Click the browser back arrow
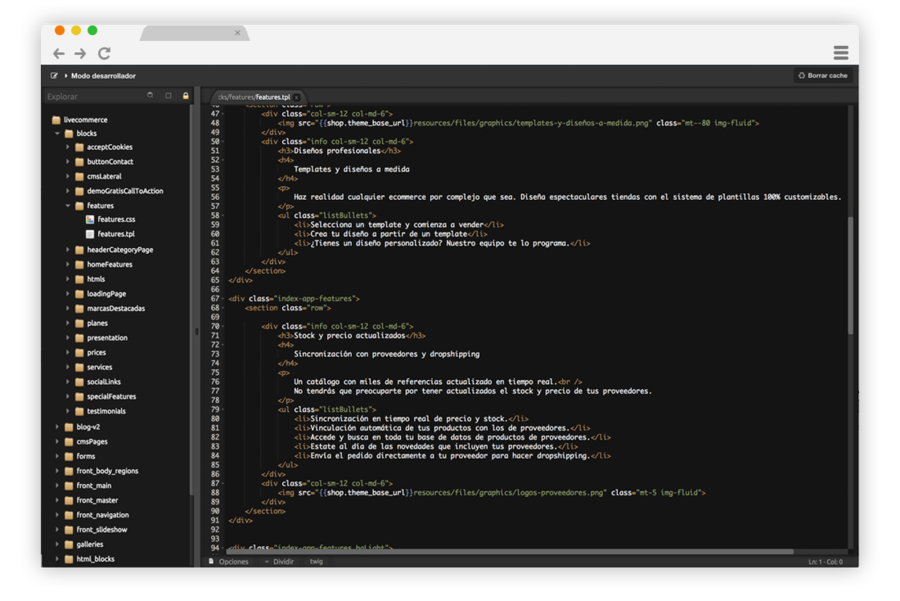Image resolution: width=900 pixels, height=601 pixels. 59,53
